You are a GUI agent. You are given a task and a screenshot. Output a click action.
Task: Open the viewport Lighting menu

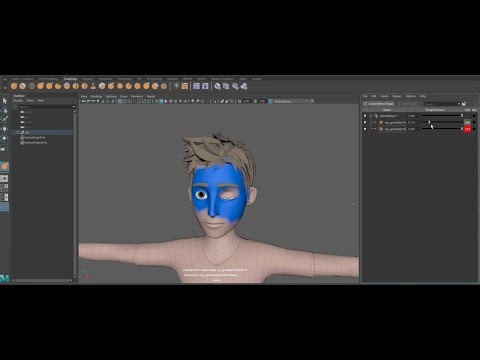(x=111, y=96)
